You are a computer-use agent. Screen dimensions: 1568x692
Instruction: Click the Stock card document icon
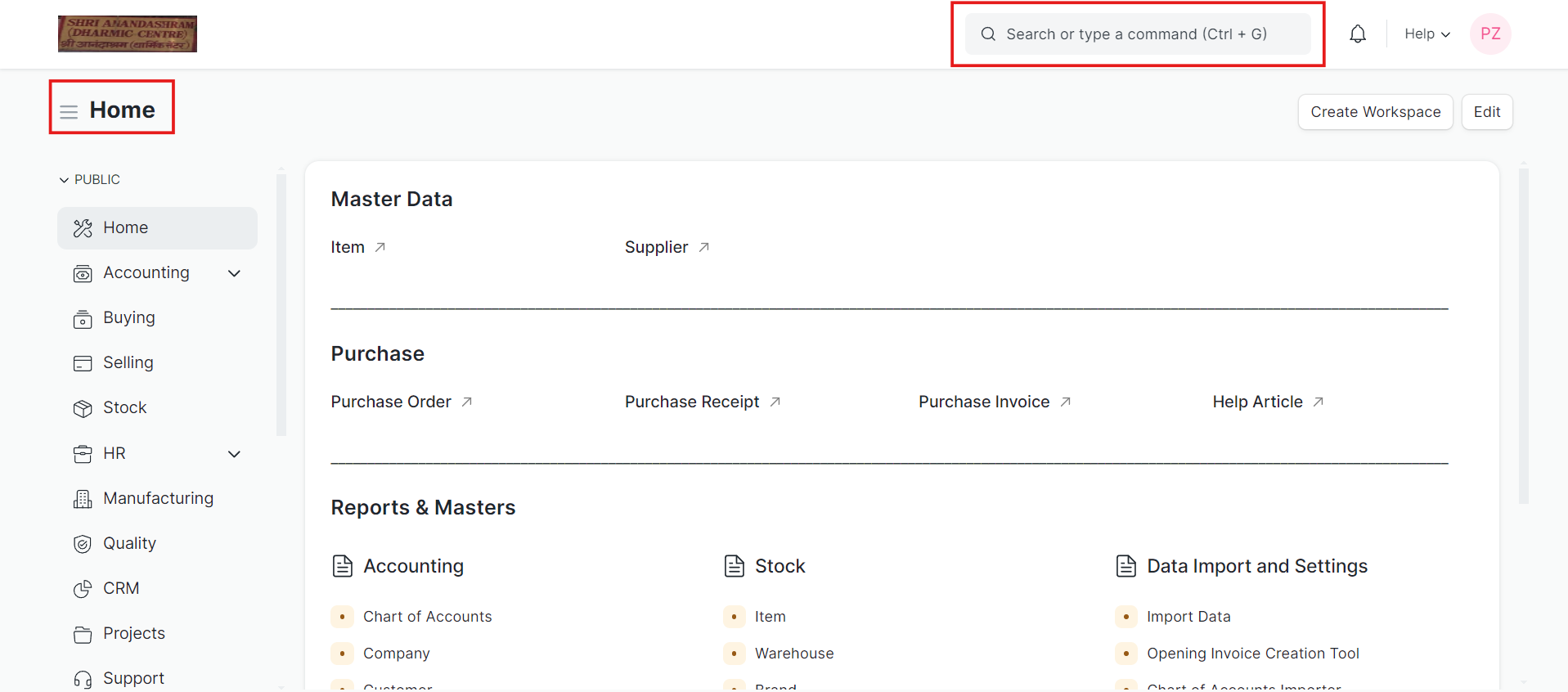[x=735, y=566]
